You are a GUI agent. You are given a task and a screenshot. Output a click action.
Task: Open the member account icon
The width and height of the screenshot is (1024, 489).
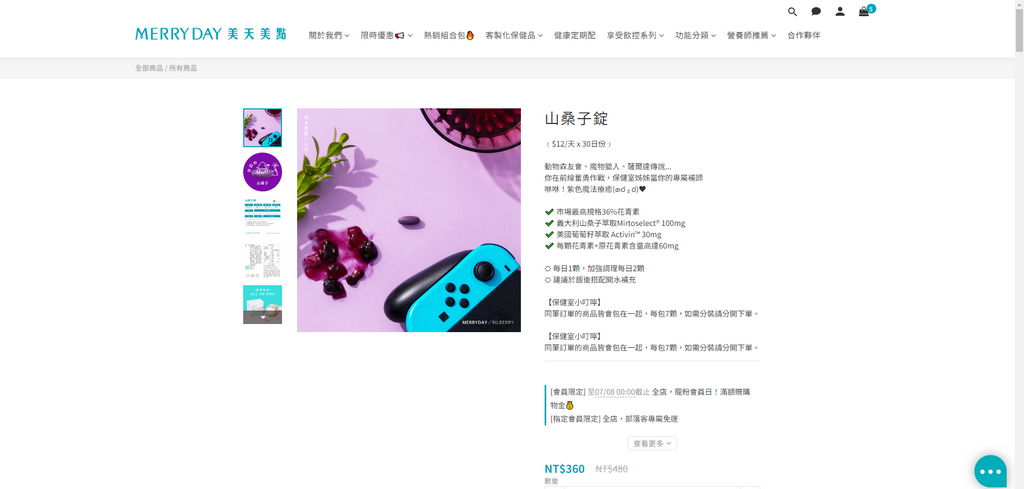tap(840, 12)
